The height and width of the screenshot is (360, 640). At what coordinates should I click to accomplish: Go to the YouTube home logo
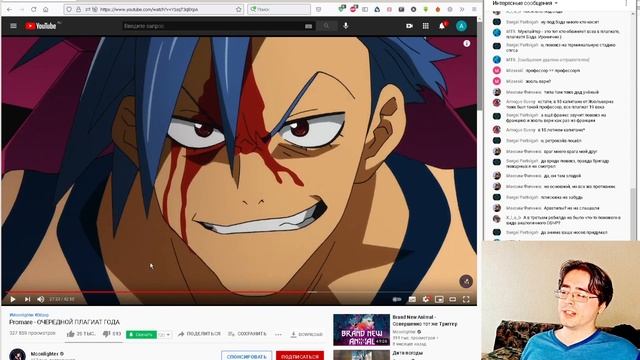(x=41, y=26)
